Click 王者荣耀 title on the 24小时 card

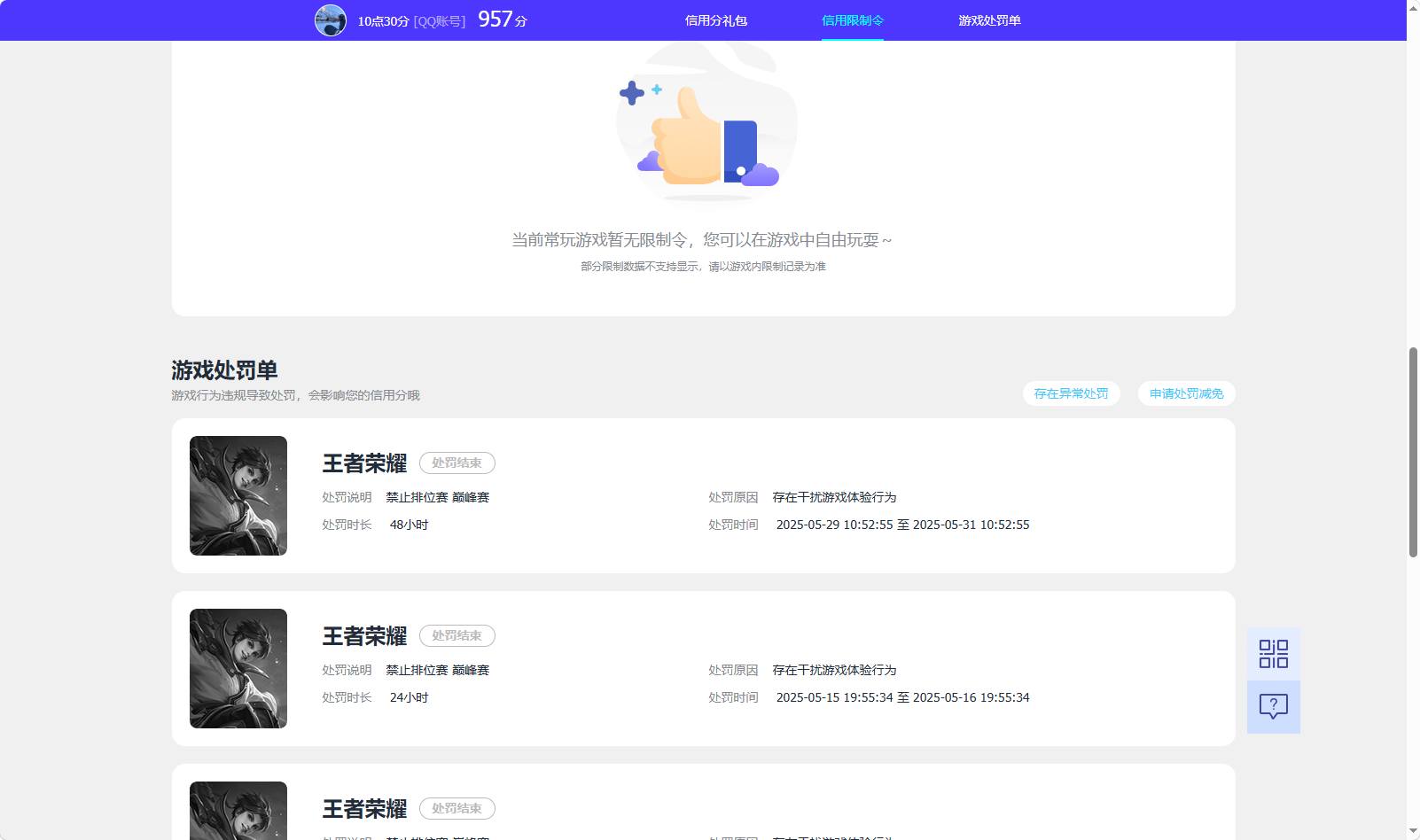(x=364, y=636)
